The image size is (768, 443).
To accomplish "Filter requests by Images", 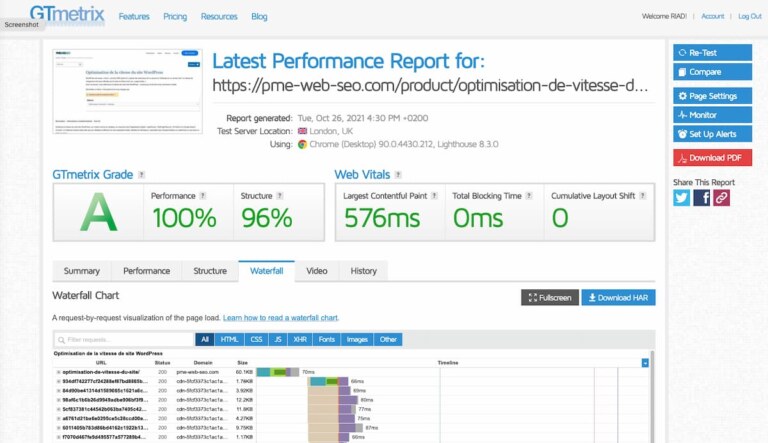I will [357, 339].
